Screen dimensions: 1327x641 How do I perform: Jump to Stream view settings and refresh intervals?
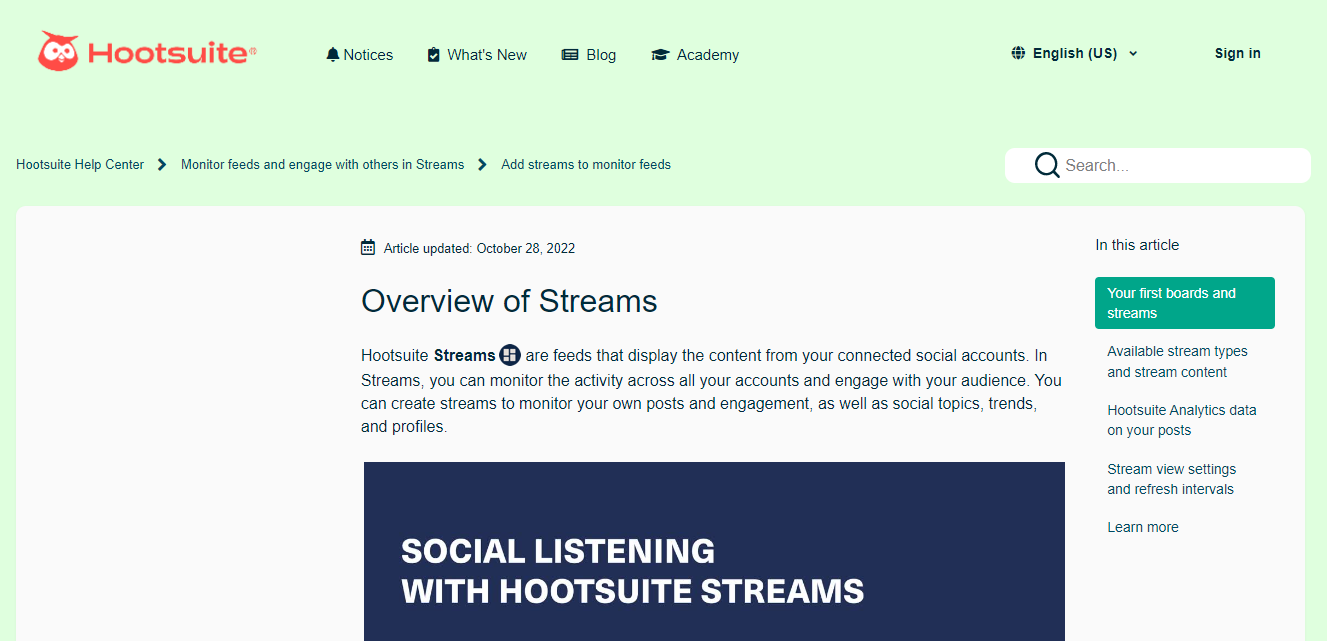point(1171,479)
